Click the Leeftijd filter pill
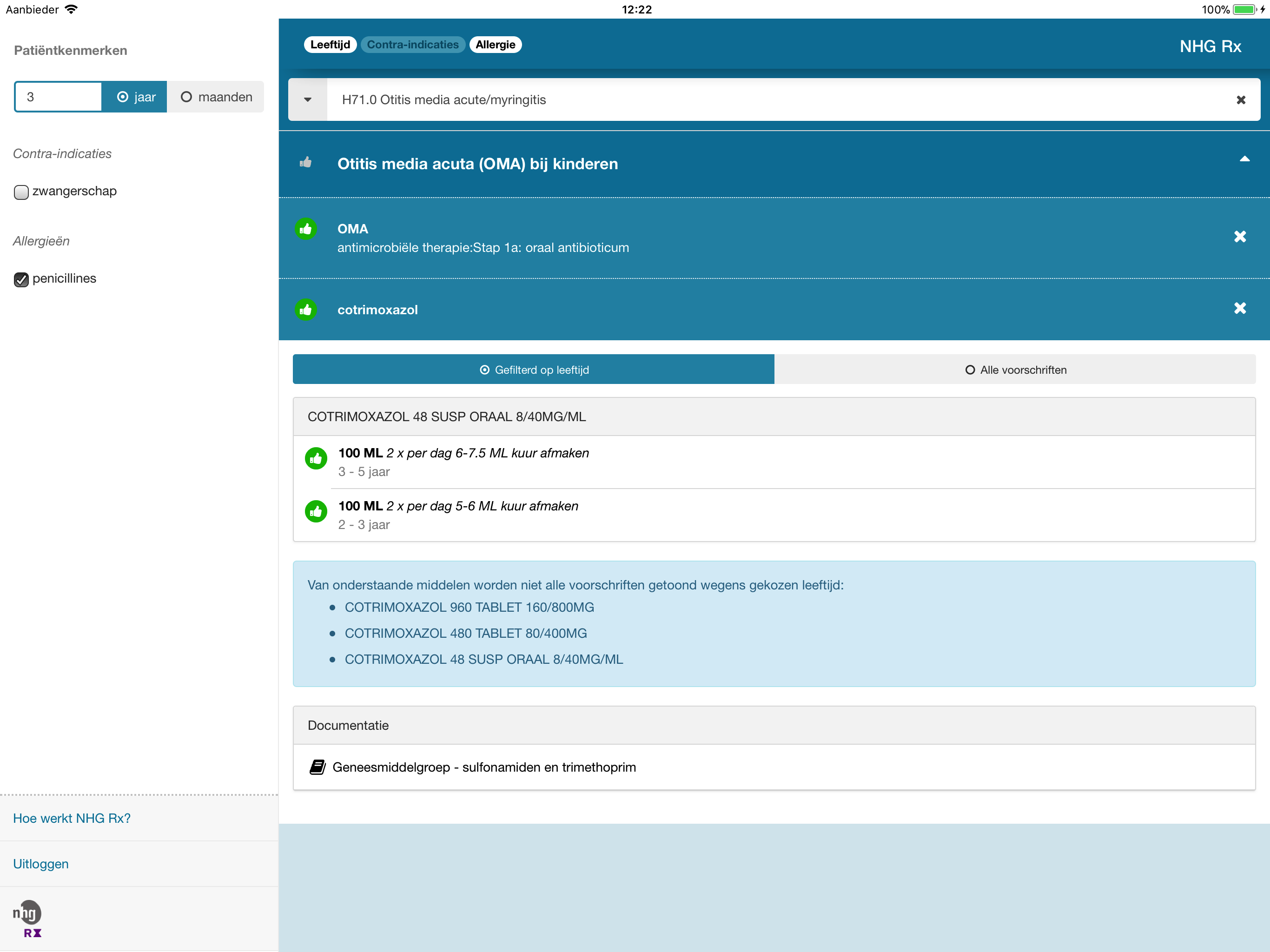Image resolution: width=1270 pixels, height=952 pixels. tap(330, 45)
